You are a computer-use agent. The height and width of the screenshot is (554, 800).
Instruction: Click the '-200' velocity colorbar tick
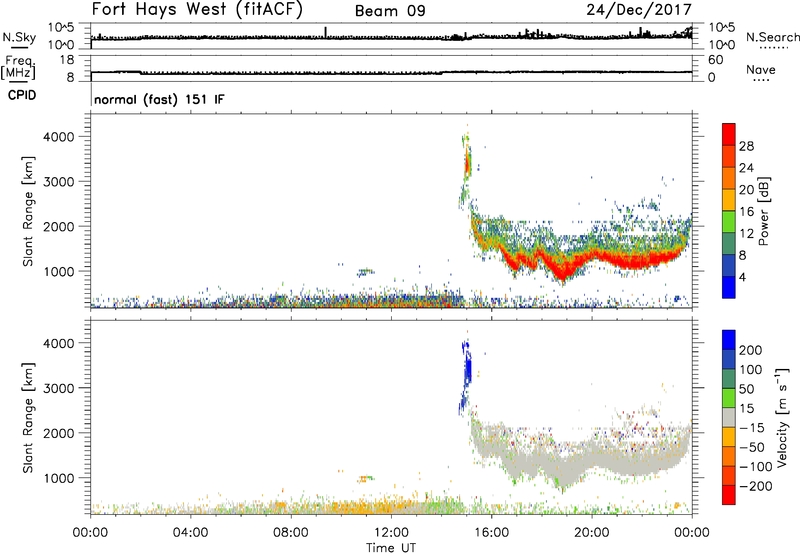point(756,486)
